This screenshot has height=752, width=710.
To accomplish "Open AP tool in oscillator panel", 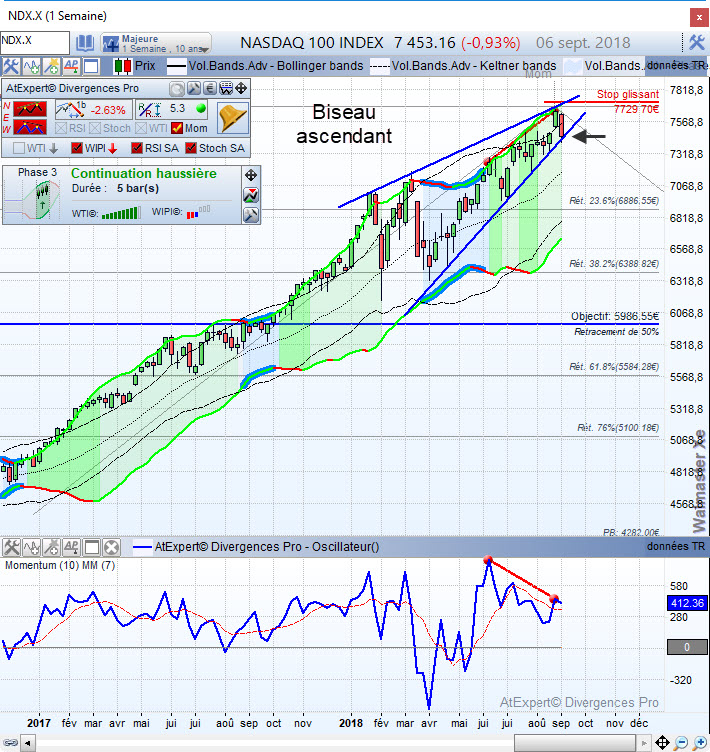I will pyautogui.click(x=71, y=547).
